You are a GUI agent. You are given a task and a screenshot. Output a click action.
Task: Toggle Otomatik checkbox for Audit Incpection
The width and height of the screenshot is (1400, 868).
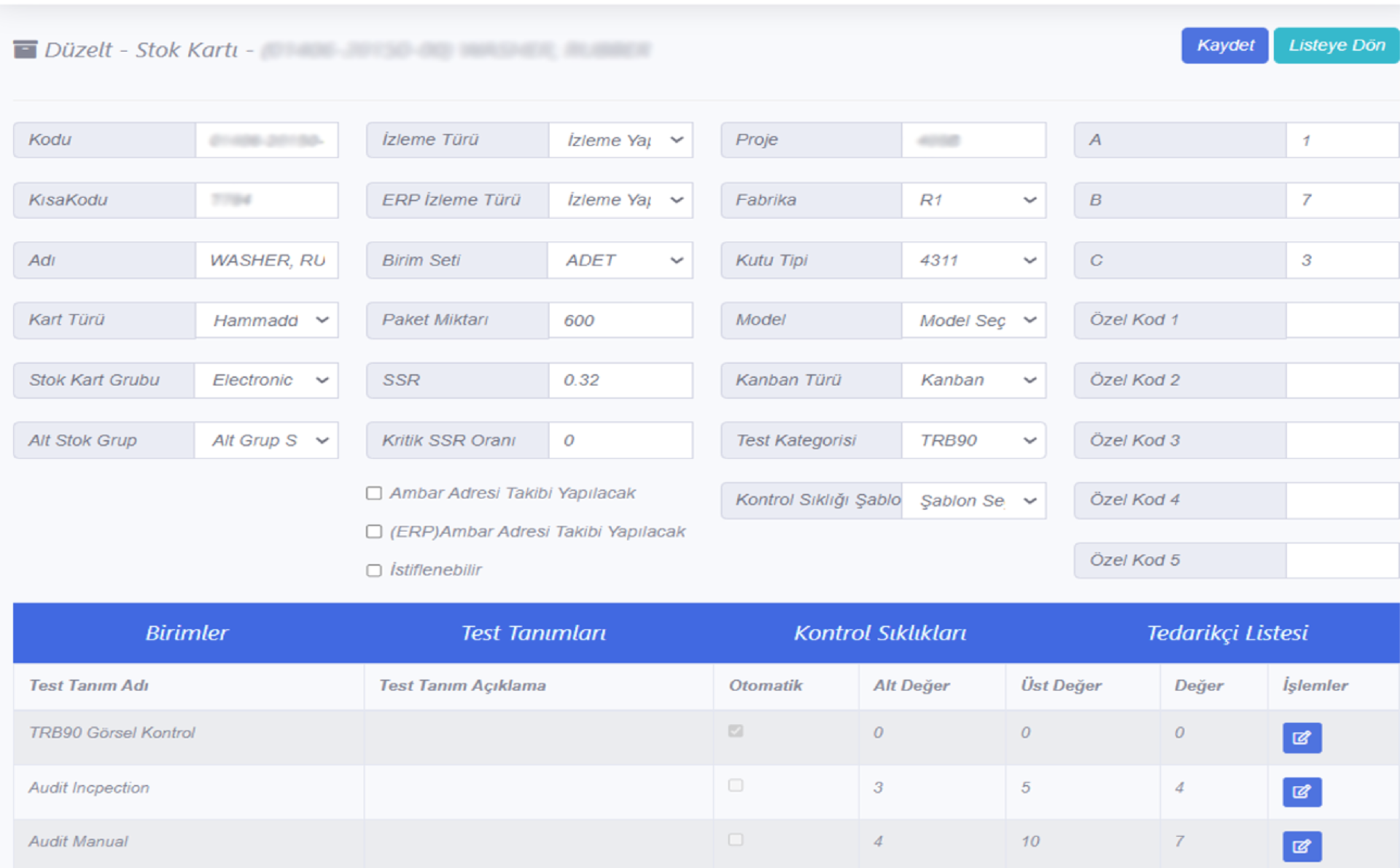tap(735, 786)
